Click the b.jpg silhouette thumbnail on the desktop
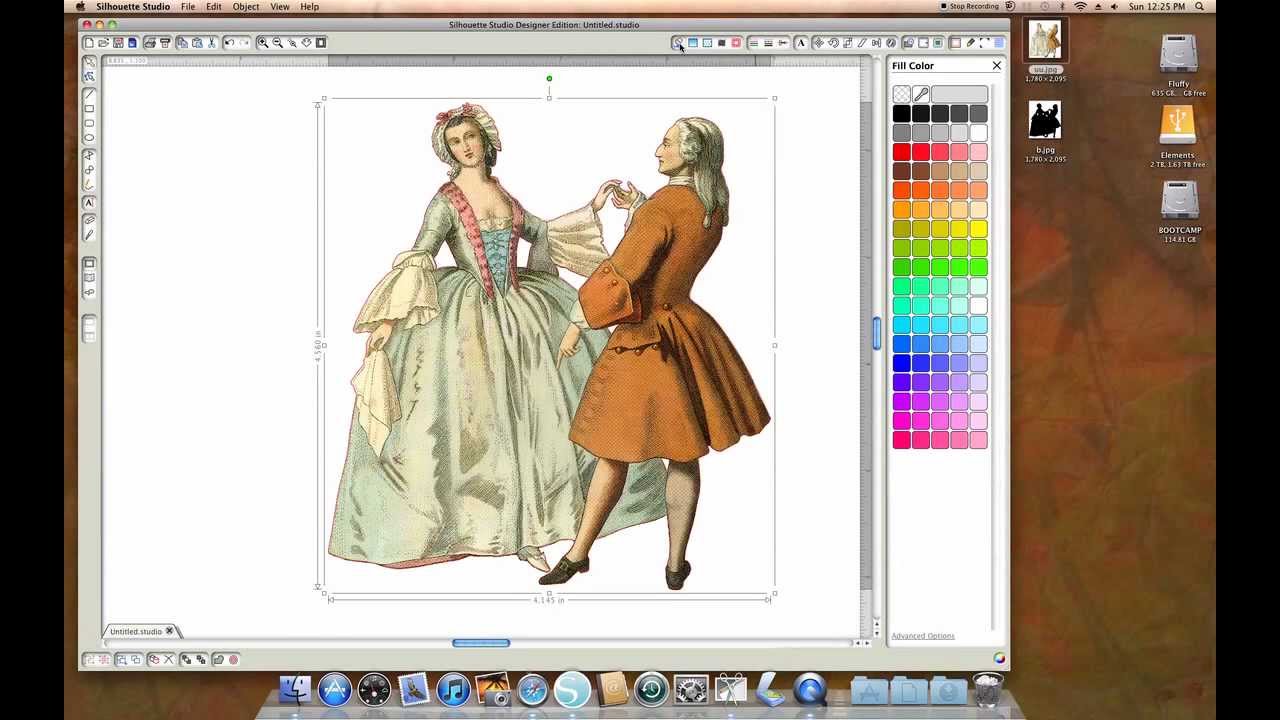Viewport: 1280px width, 720px height. click(x=1045, y=121)
